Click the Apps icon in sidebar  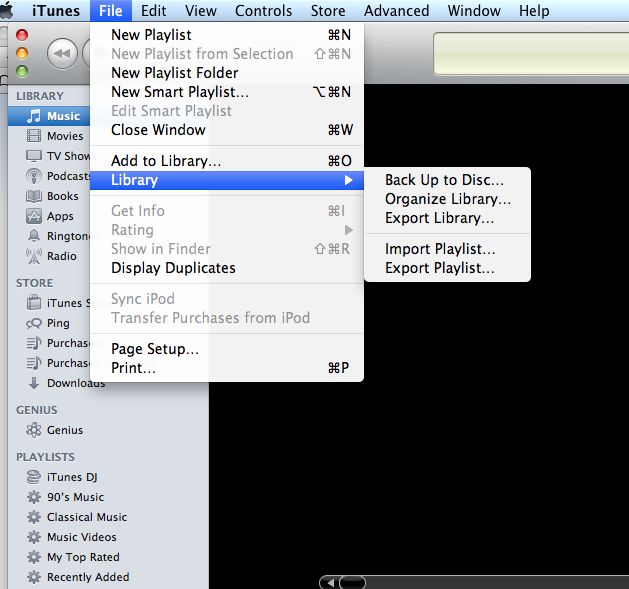point(34,216)
